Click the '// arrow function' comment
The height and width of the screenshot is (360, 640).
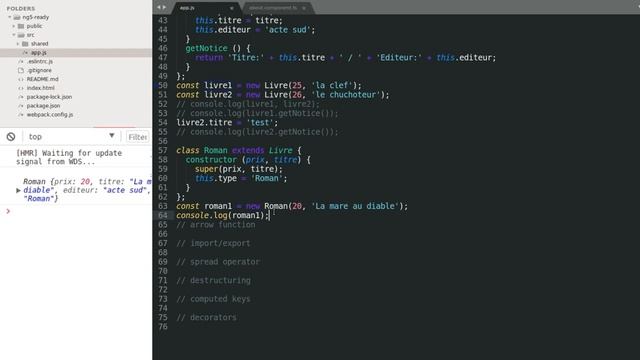[x=216, y=224]
